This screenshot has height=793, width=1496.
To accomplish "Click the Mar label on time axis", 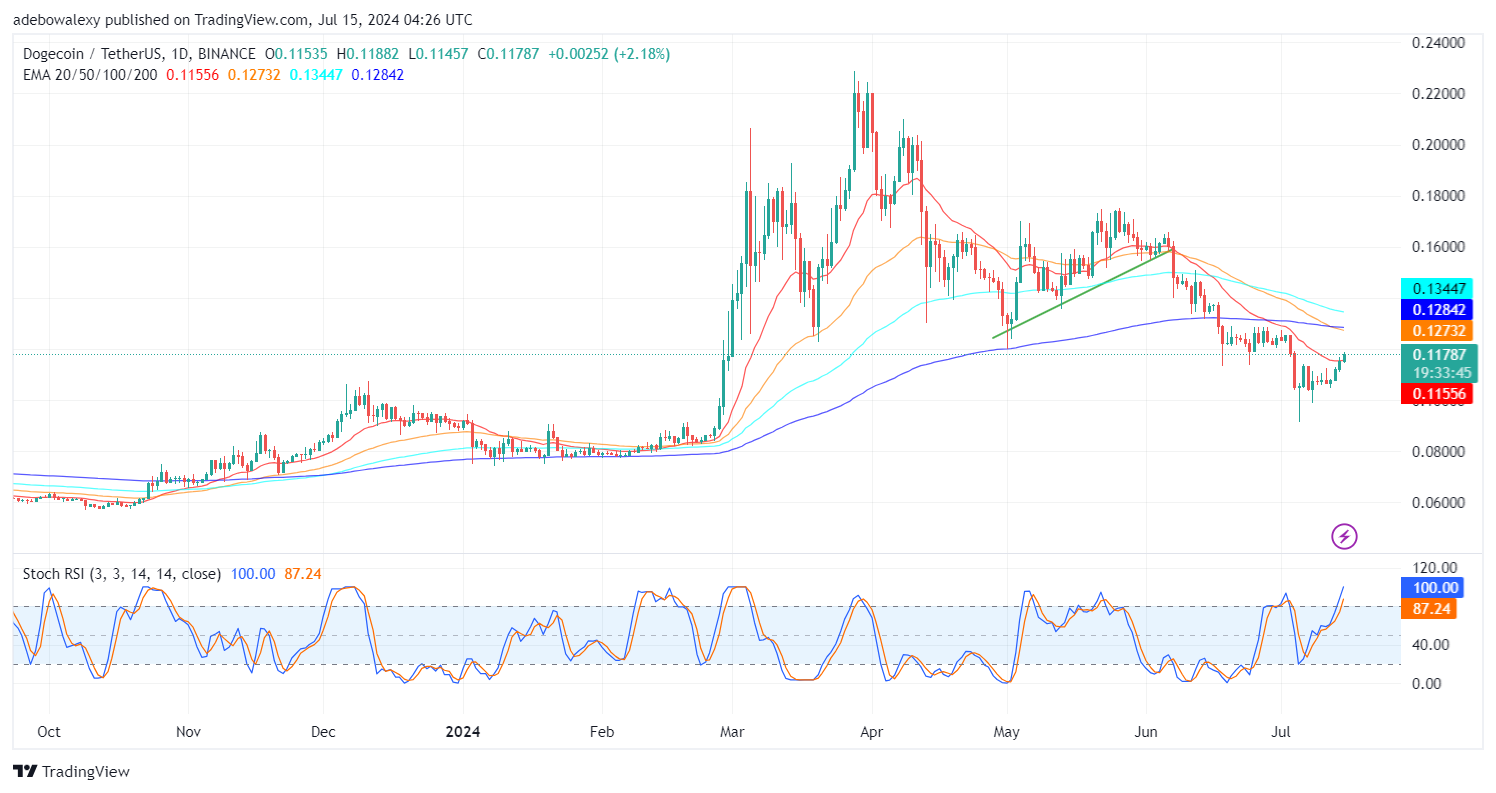I will [733, 732].
